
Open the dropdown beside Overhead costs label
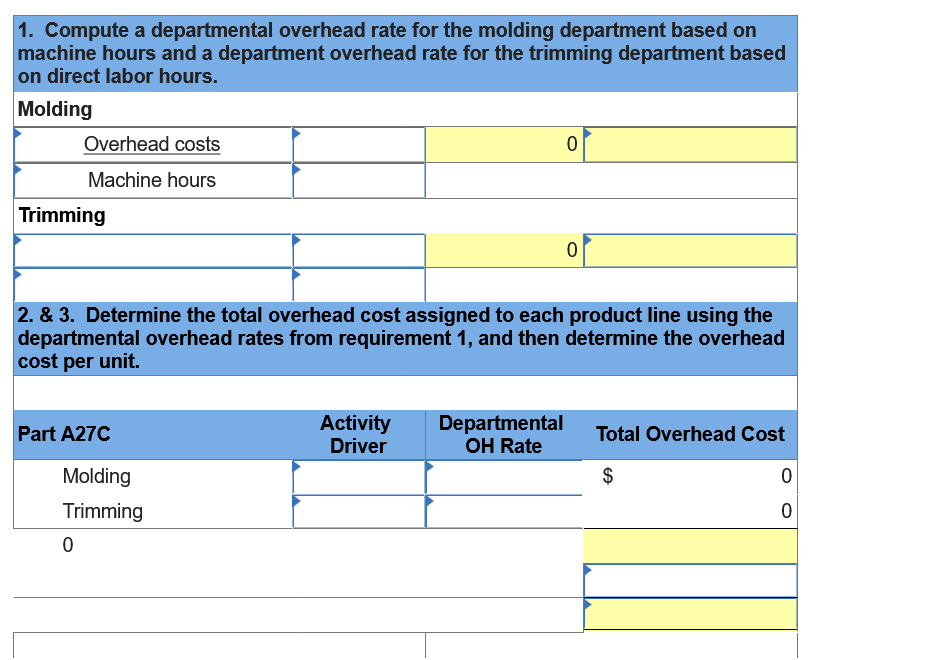pyautogui.click(x=296, y=133)
